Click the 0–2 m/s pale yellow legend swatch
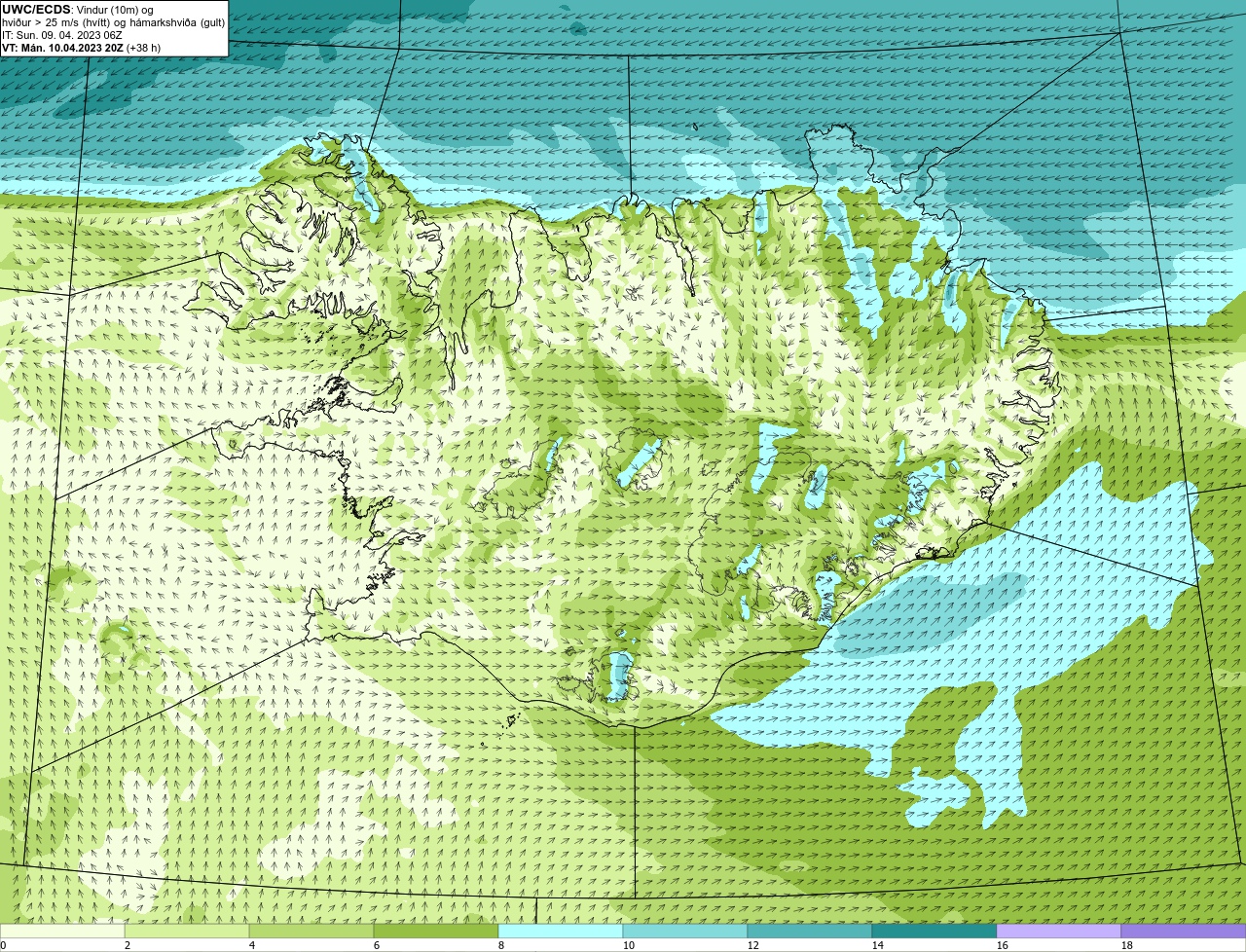This screenshot has height=952, width=1246. 62,932
